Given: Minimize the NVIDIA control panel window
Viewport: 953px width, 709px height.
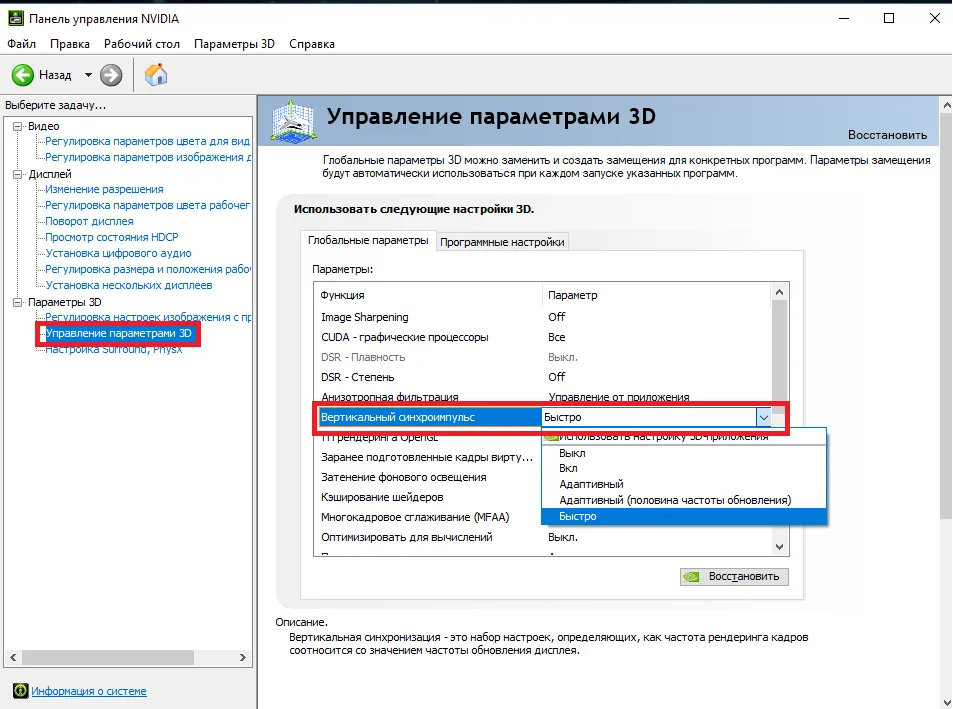Looking at the screenshot, I should pyautogui.click(x=844, y=18).
